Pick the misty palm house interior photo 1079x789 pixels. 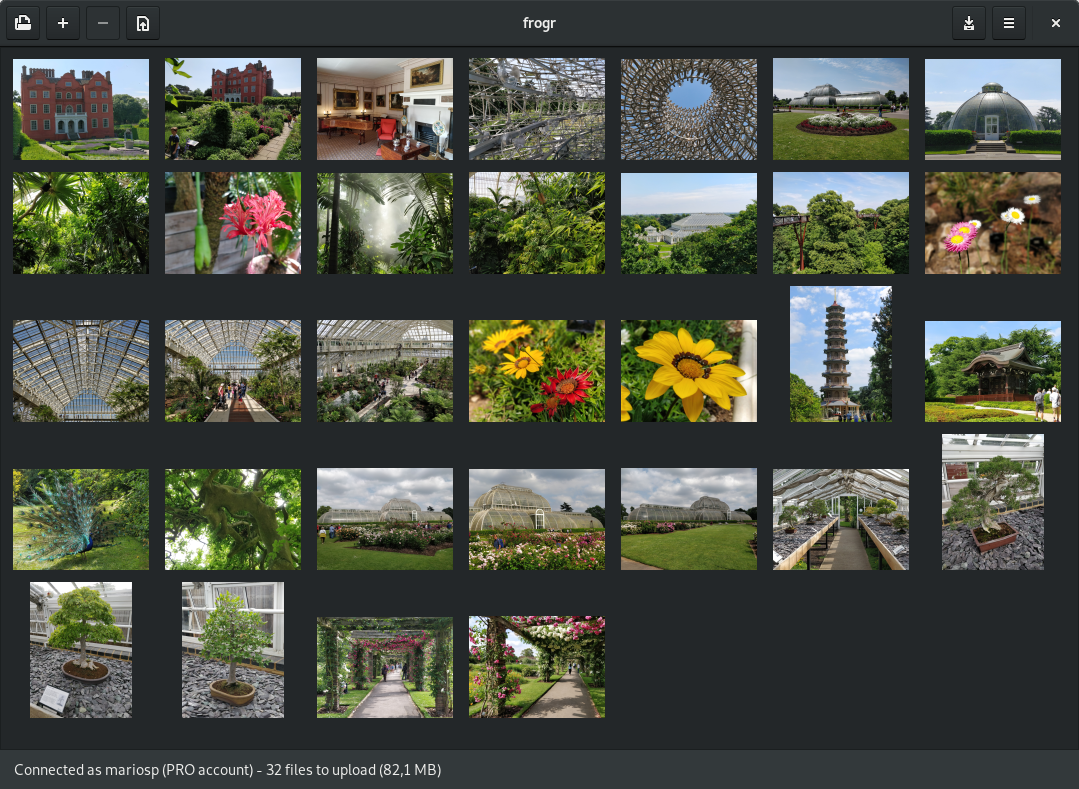point(385,223)
